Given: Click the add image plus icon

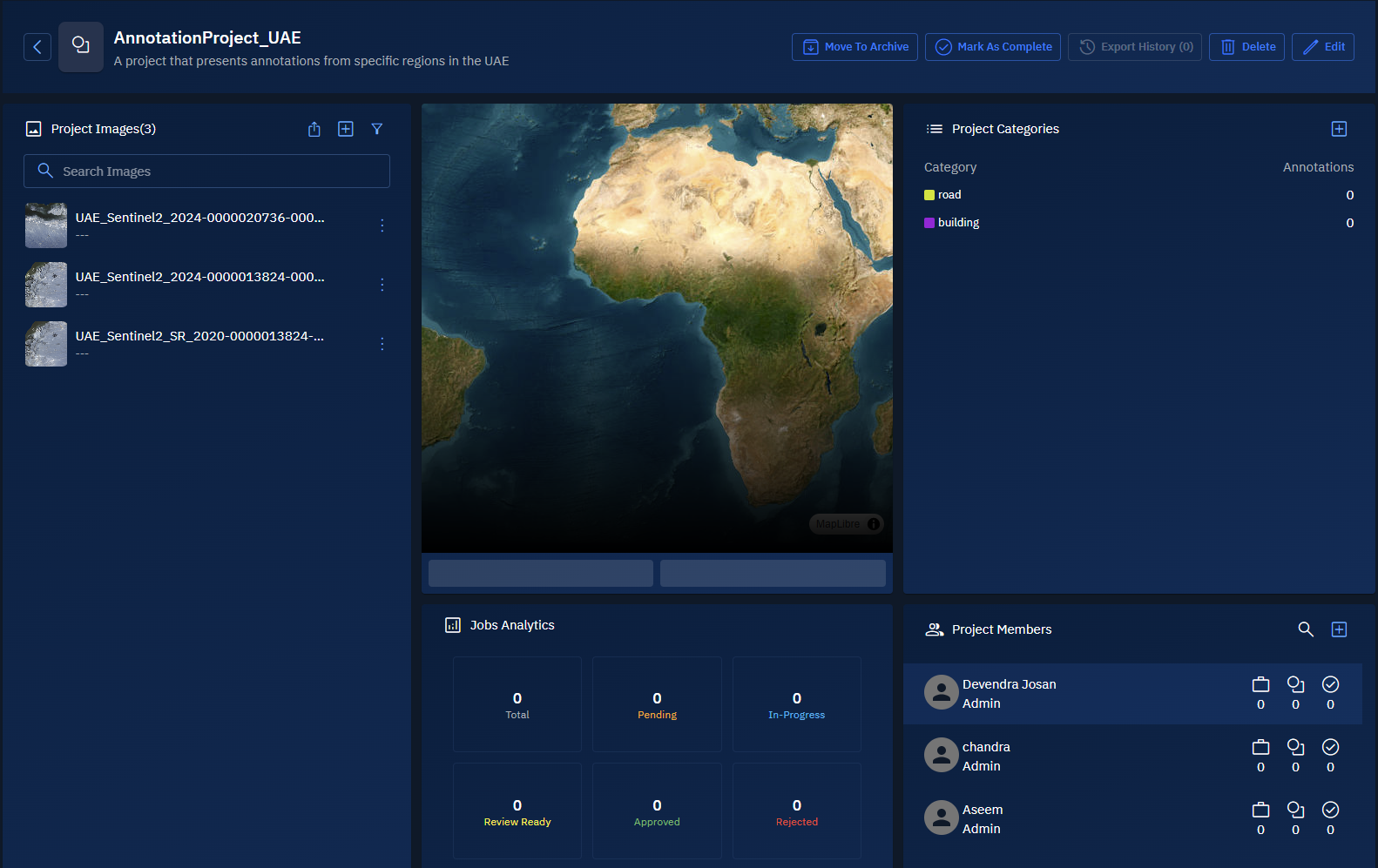Looking at the screenshot, I should tap(346, 129).
